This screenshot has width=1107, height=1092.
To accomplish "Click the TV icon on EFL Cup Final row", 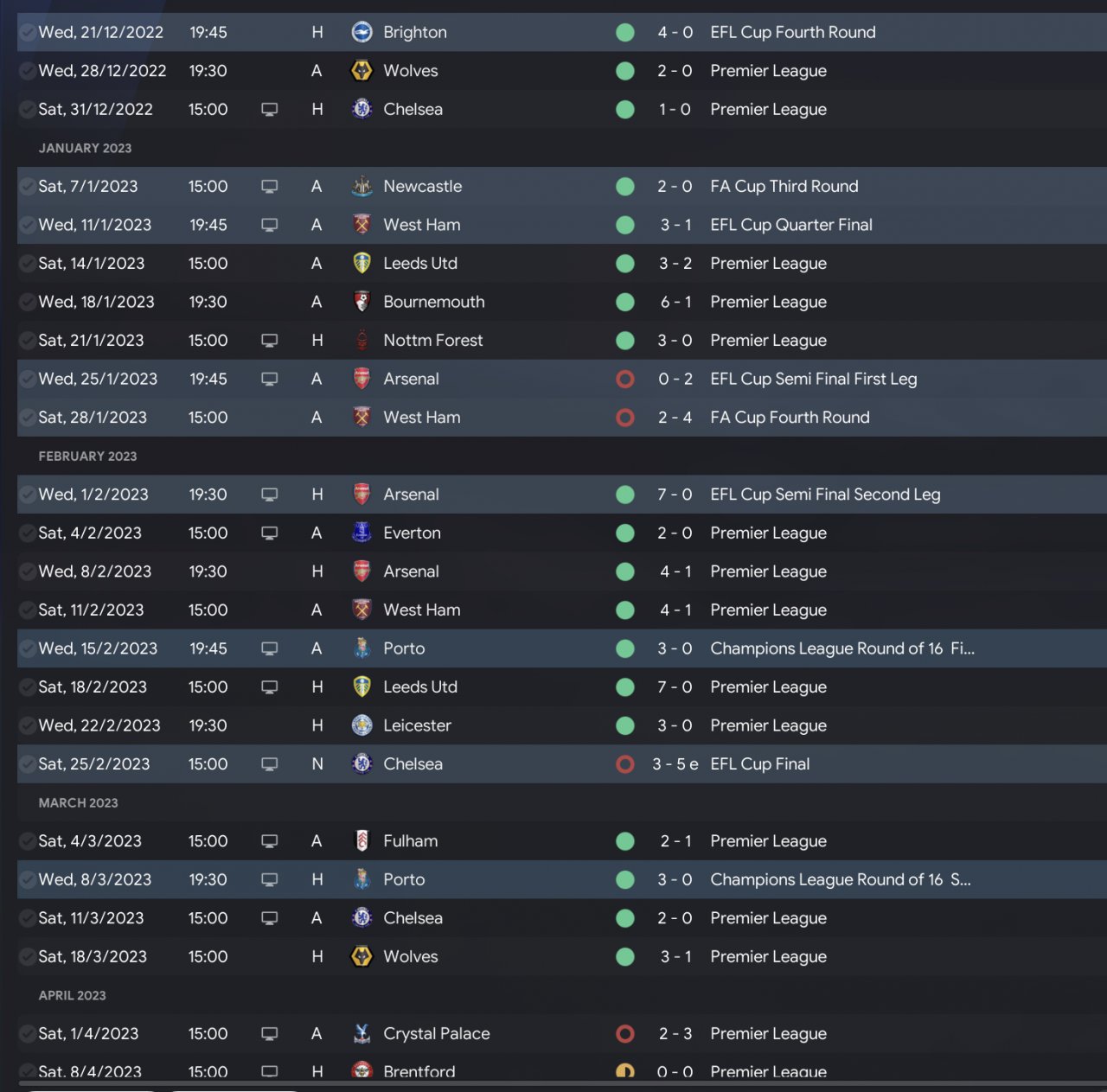I will (x=270, y=764).
